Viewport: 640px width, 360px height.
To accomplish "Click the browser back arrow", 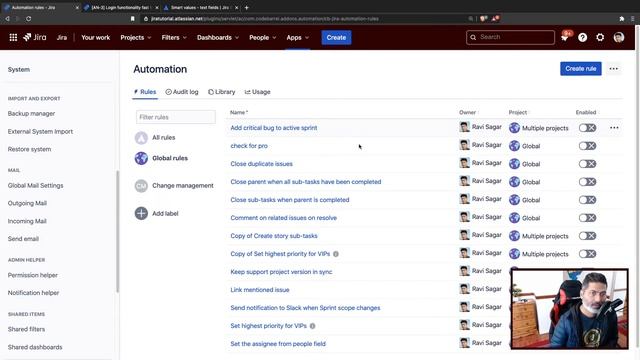I will 7,19.
